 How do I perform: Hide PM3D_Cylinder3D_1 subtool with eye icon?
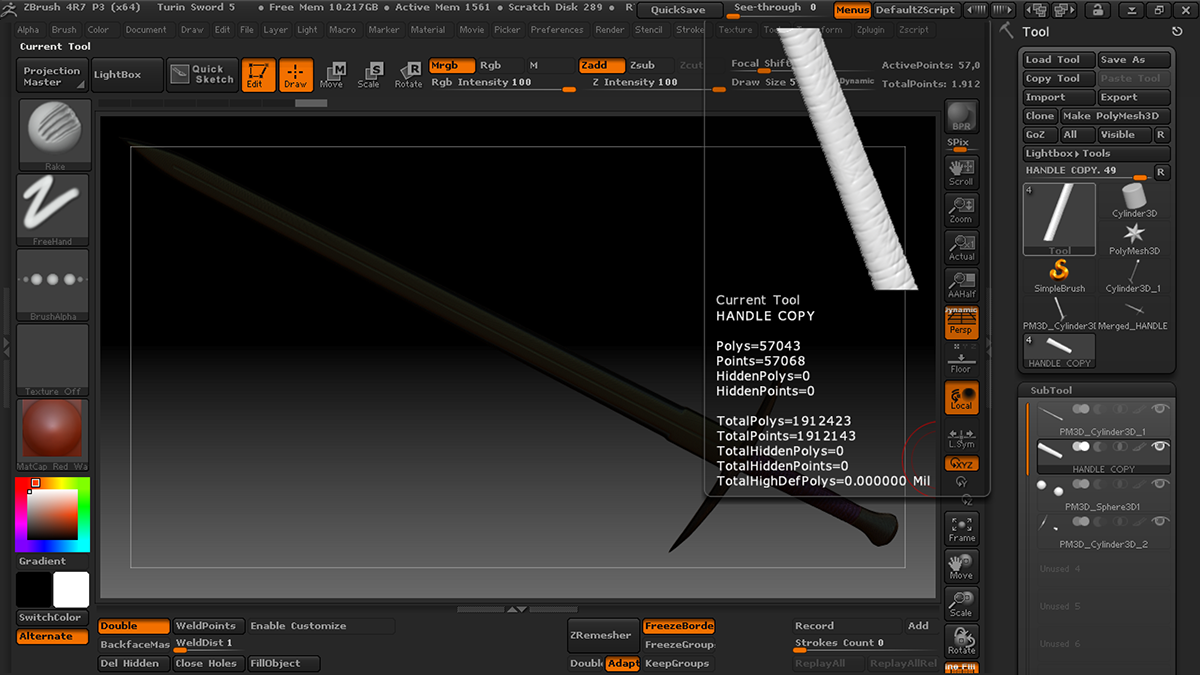(1160, 409)
